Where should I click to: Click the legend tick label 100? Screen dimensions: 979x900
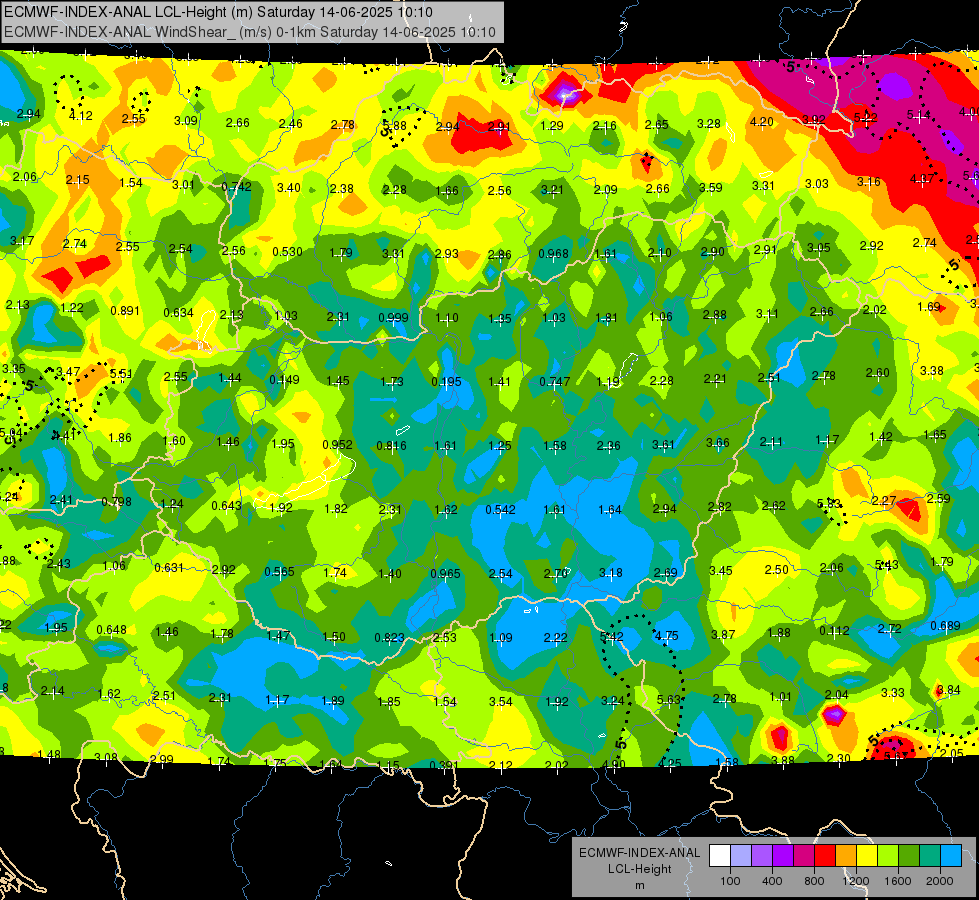coord(730,881)
